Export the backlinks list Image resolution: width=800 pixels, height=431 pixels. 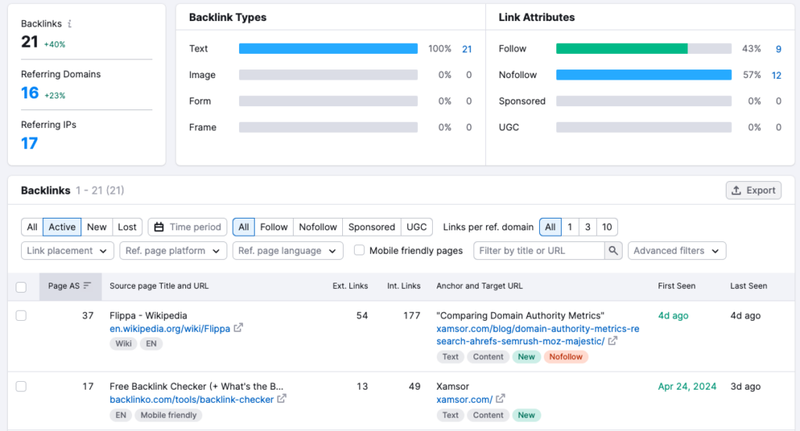(x=752, y=190)
